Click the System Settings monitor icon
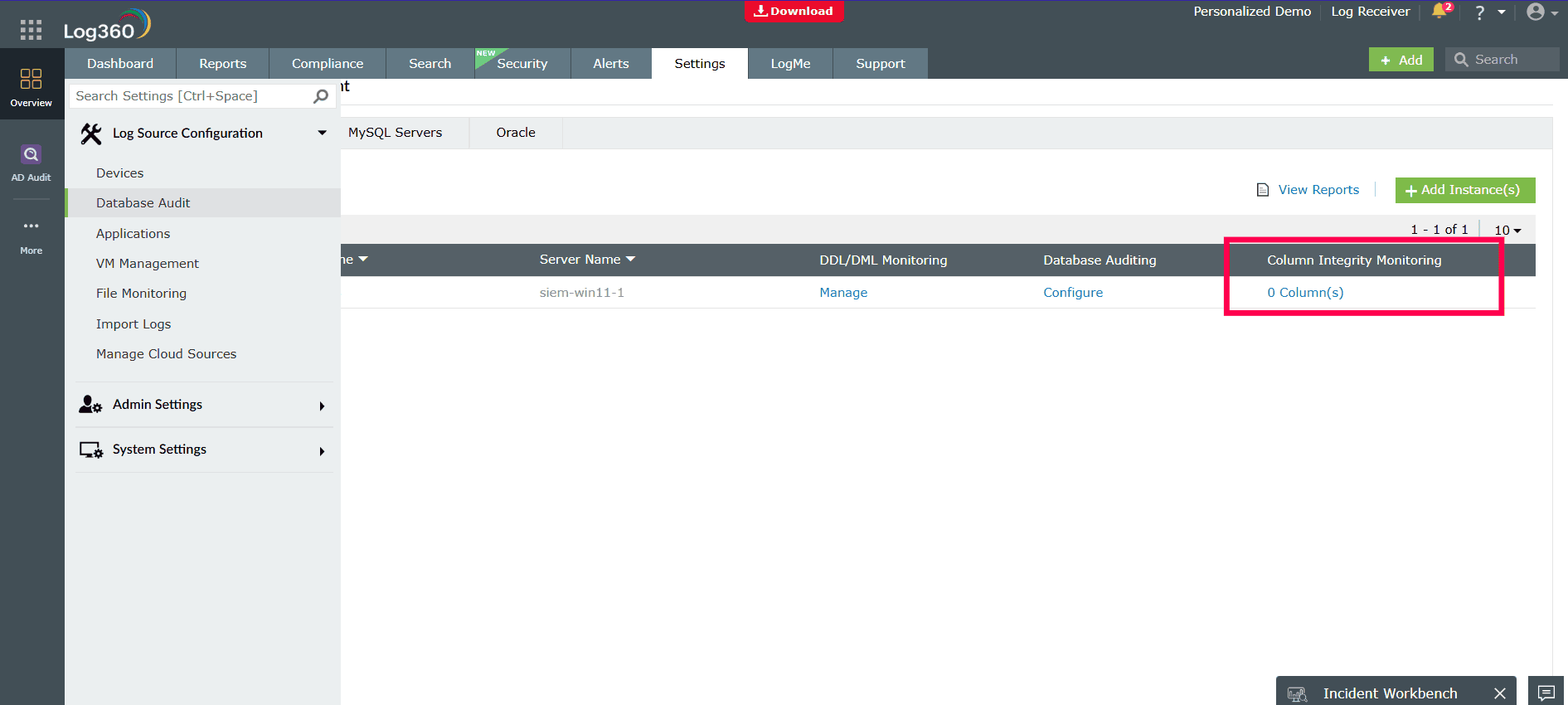 (90, 450)
